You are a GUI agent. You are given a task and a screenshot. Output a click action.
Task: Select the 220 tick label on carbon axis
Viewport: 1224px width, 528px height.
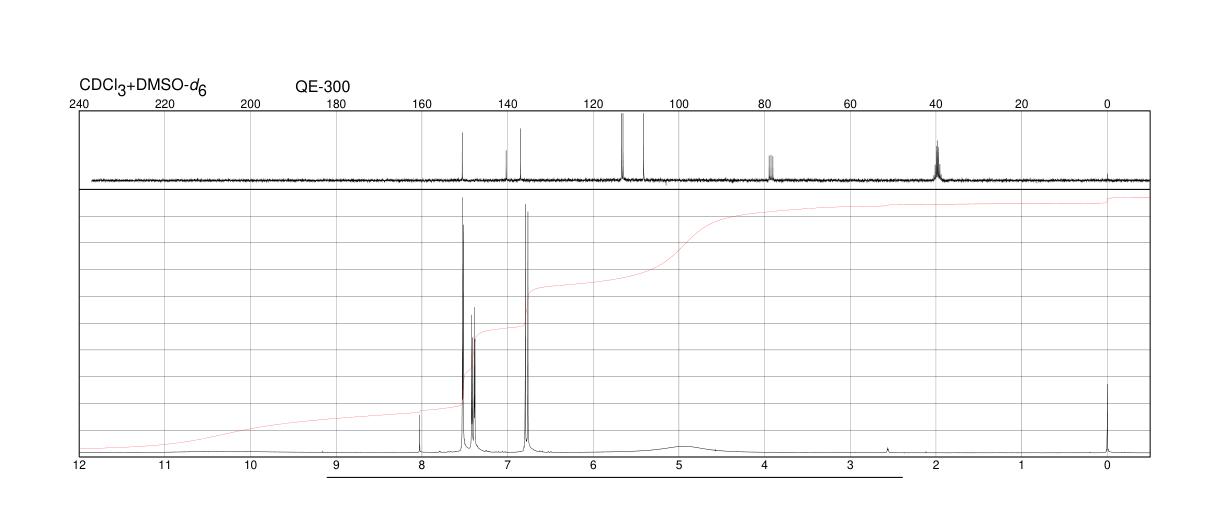[165, 104]
